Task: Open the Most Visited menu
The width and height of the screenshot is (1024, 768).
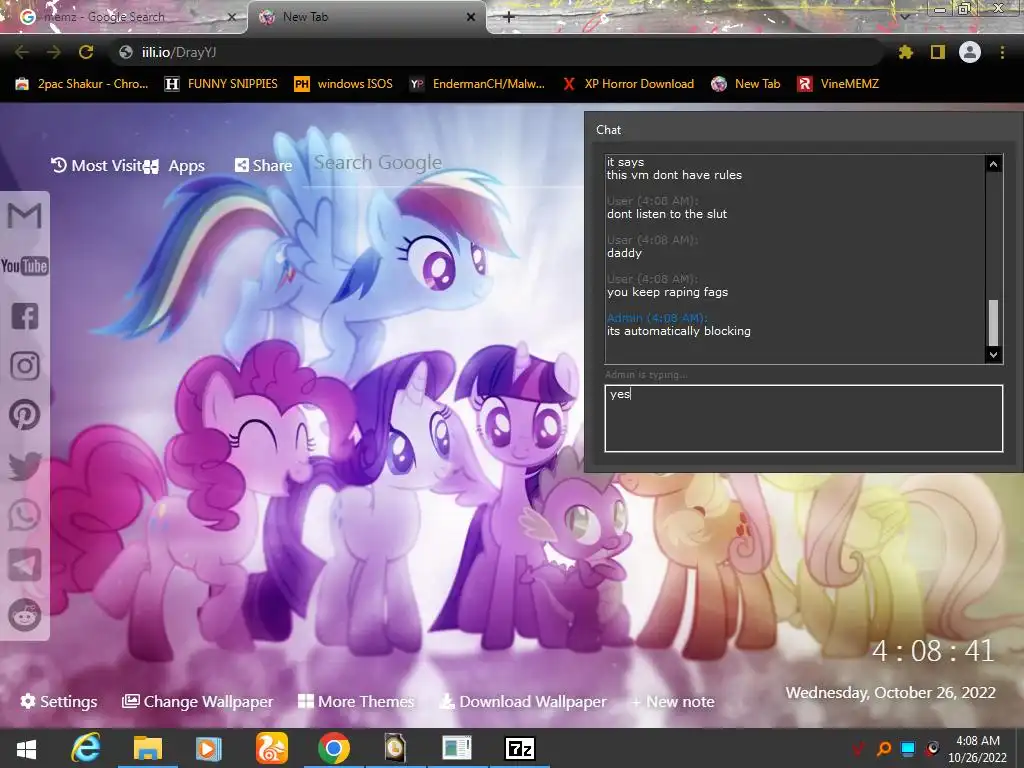Action: 97,165
